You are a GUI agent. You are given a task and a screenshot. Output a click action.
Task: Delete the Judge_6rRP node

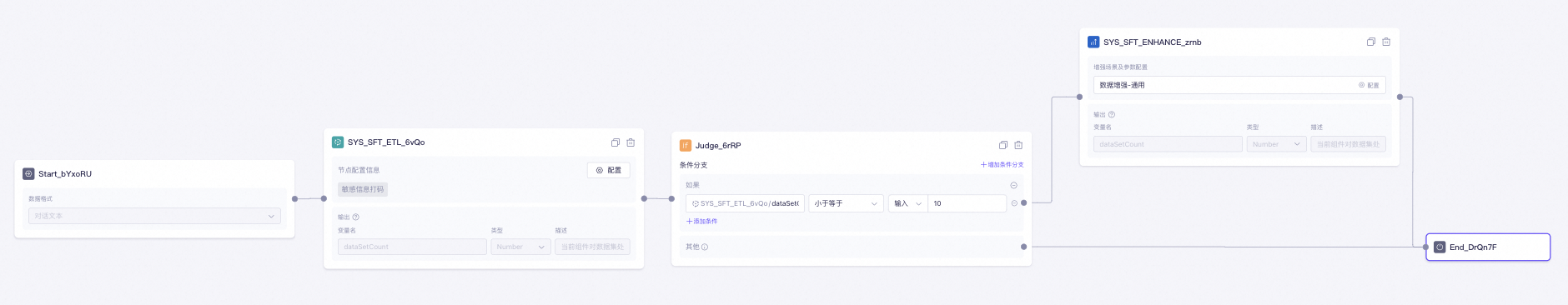click(1018, 145)
